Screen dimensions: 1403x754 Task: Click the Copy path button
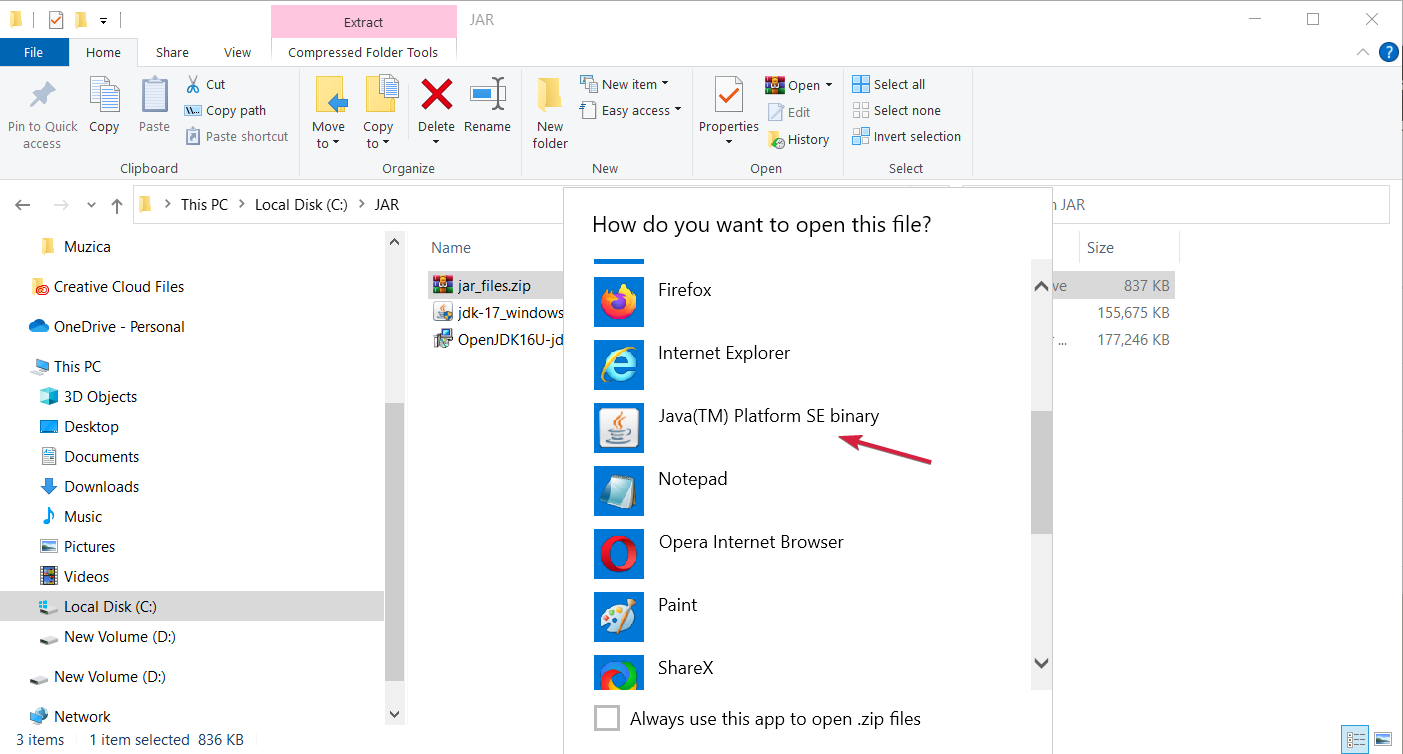[x=225, y=111]
